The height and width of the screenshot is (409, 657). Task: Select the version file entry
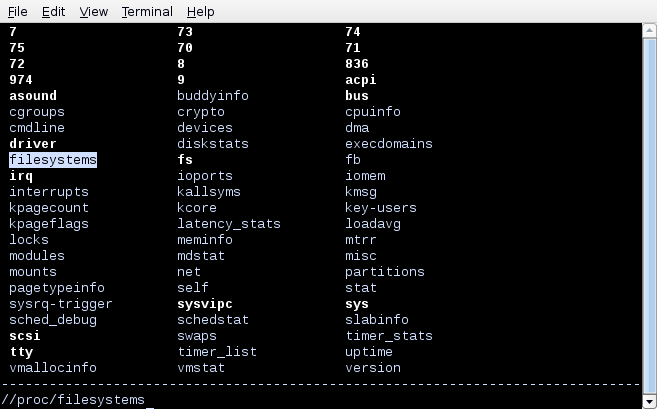372,368
